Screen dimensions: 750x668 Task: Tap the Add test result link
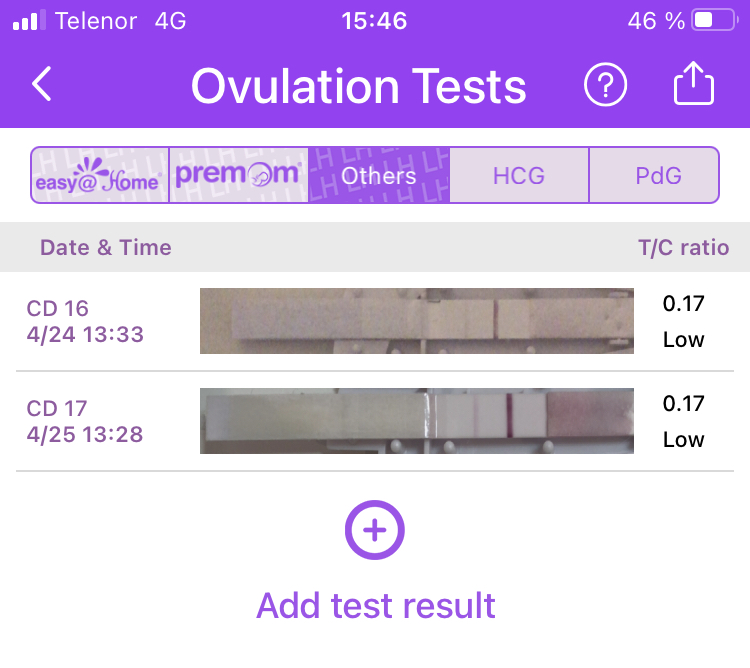click(x=375, y=605)
